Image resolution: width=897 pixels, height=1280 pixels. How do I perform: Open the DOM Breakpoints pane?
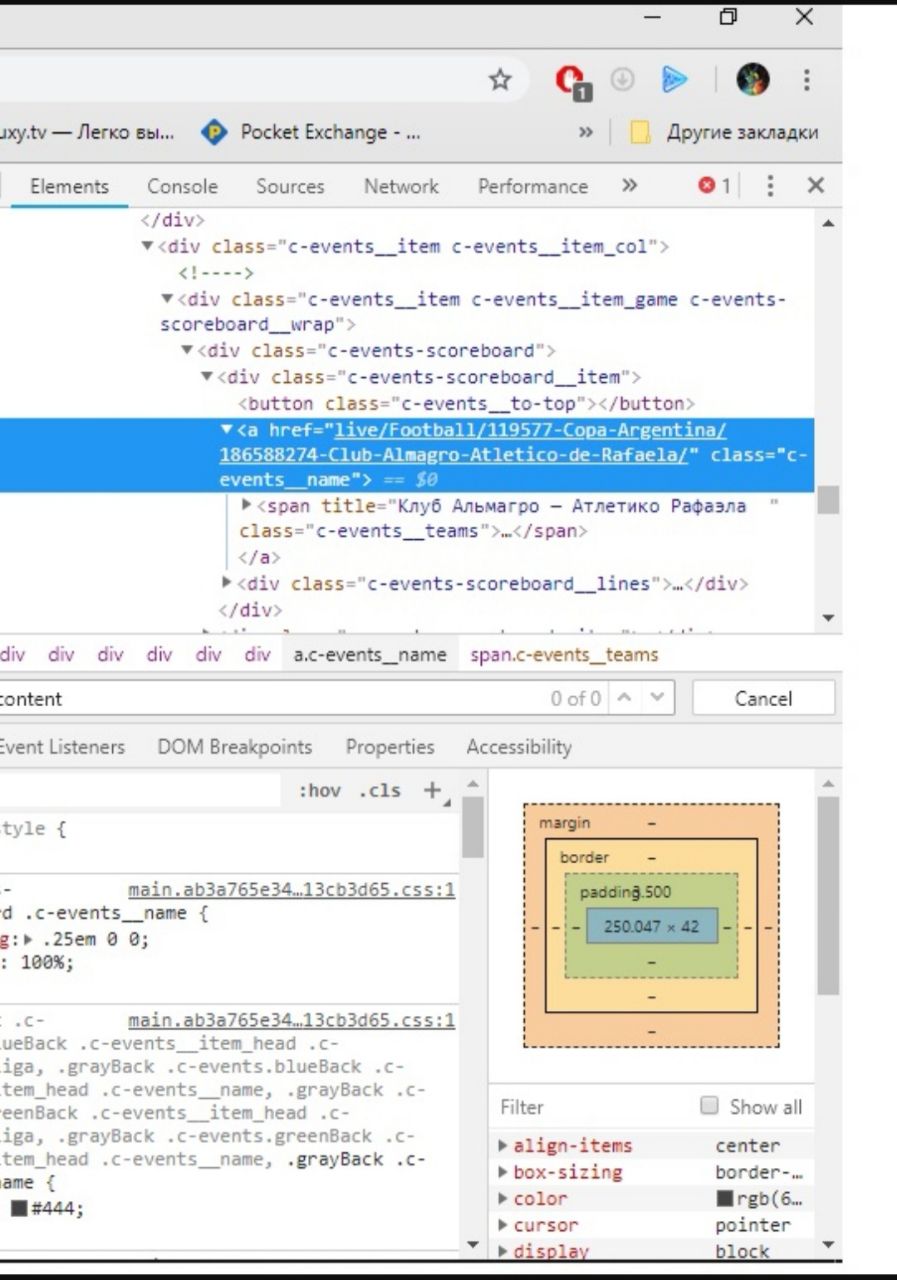234,747
